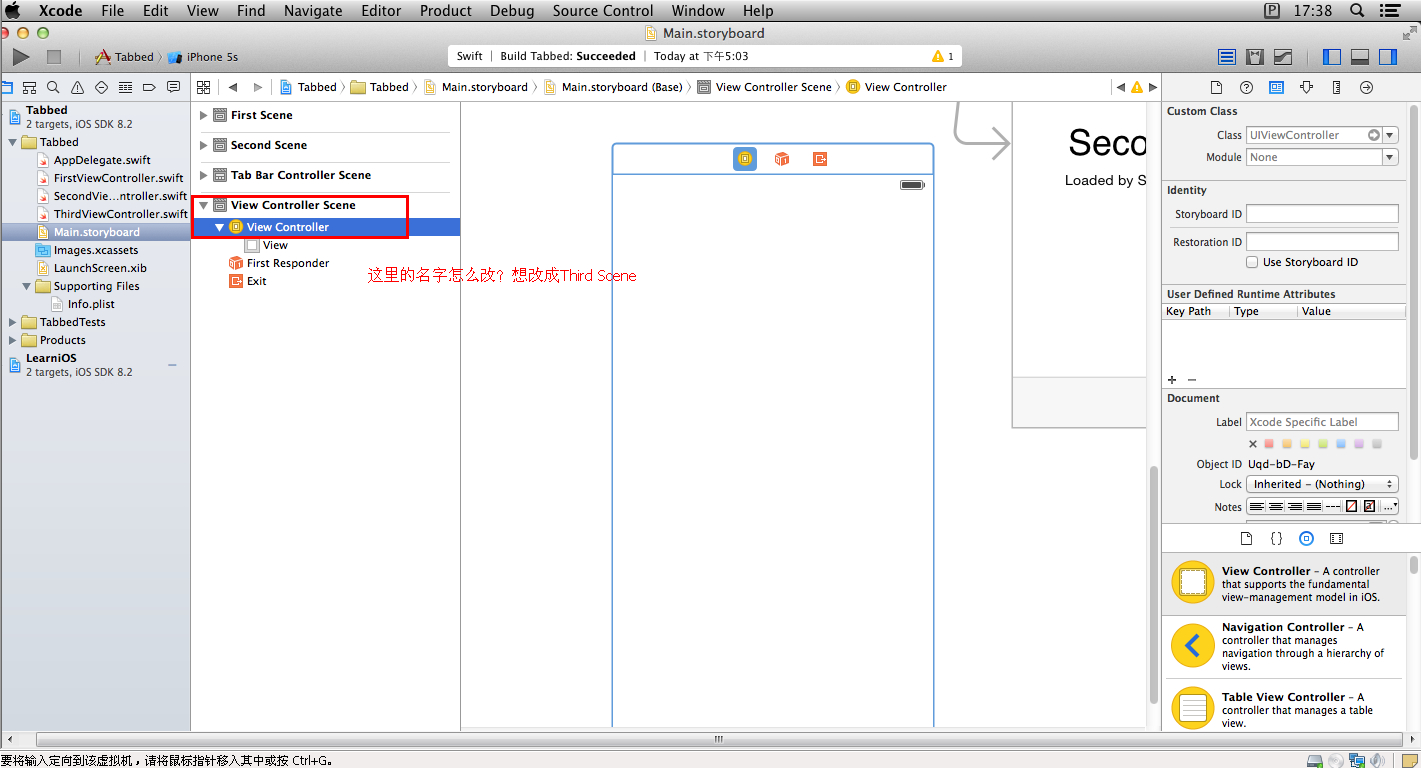The height and width of the screenshot is (768, 1421).
Task: Click the Xcode Specific Label field
Action: click(1322, 422)
